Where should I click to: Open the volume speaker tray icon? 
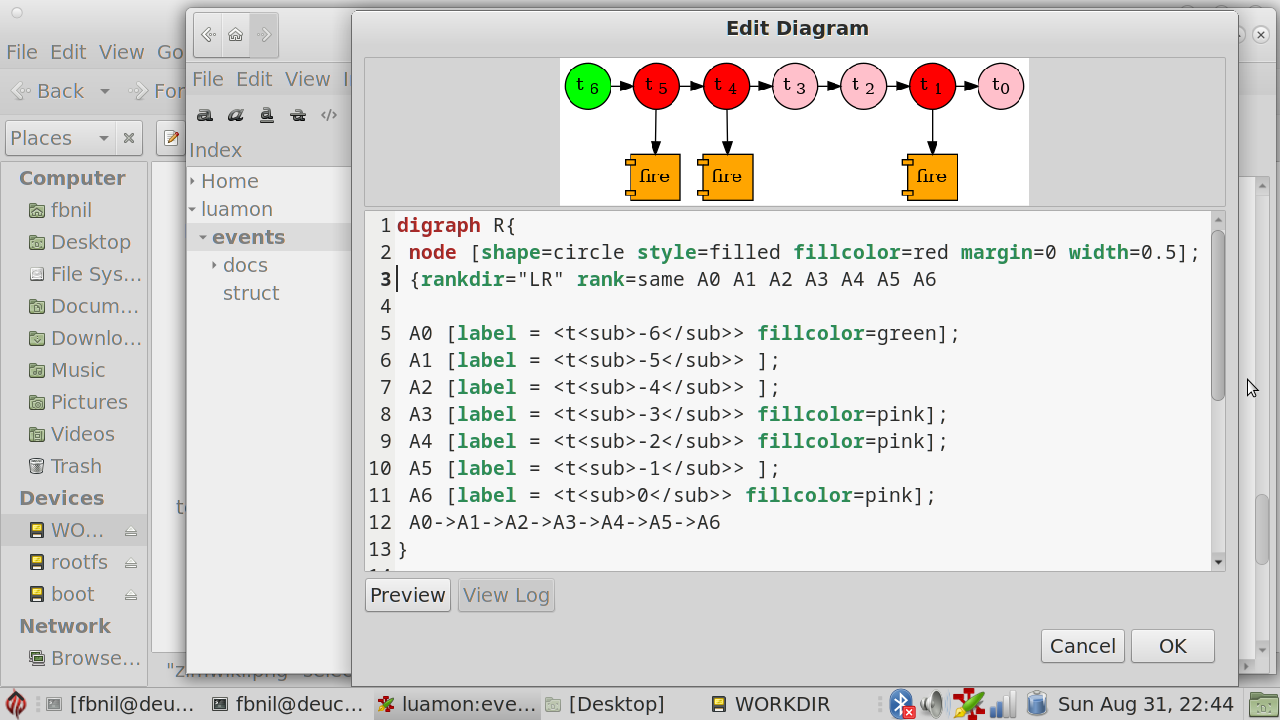(933, 704)
